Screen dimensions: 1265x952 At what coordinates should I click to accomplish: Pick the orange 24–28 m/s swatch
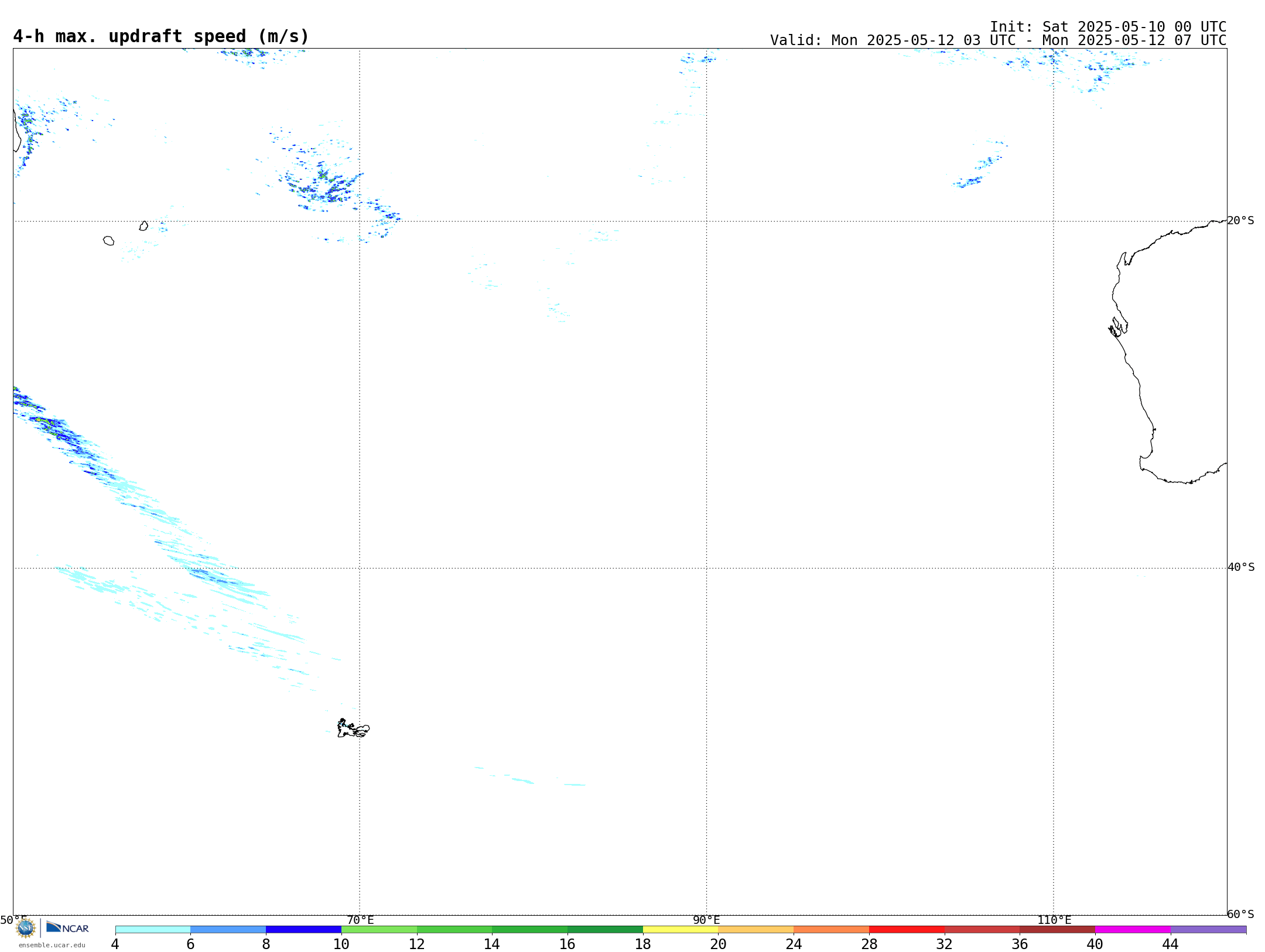832,929
